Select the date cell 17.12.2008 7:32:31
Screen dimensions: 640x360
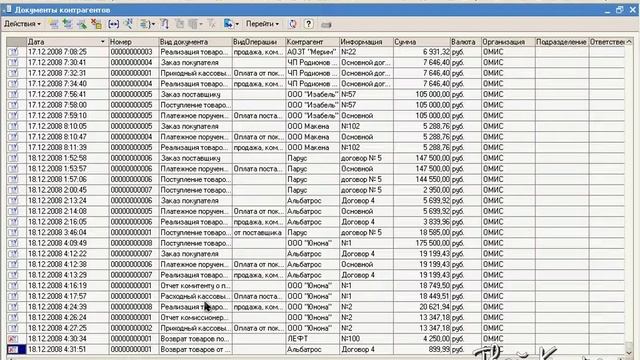pos(67,73)
